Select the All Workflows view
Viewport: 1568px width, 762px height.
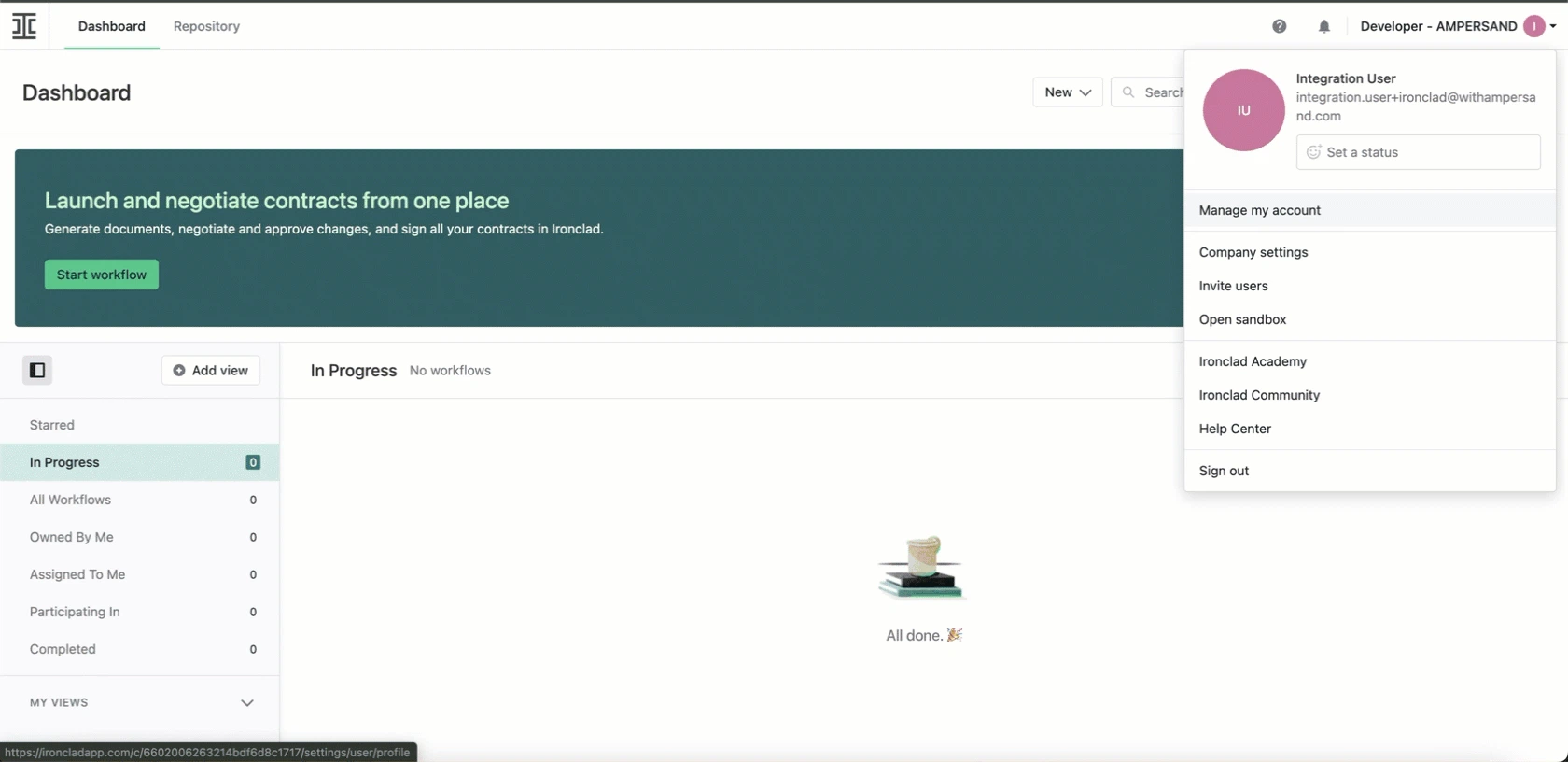(x=140, y=500)
